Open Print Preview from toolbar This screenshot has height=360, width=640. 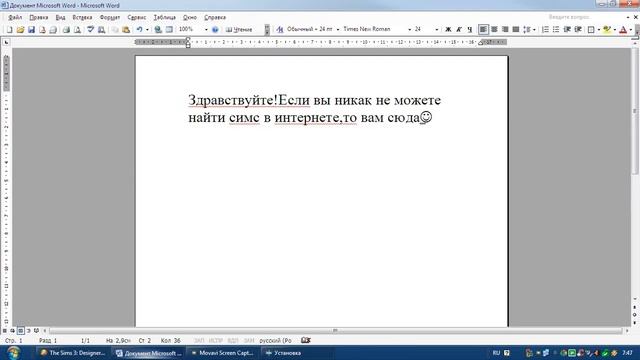pyautogui.click(x=77, y=29)
